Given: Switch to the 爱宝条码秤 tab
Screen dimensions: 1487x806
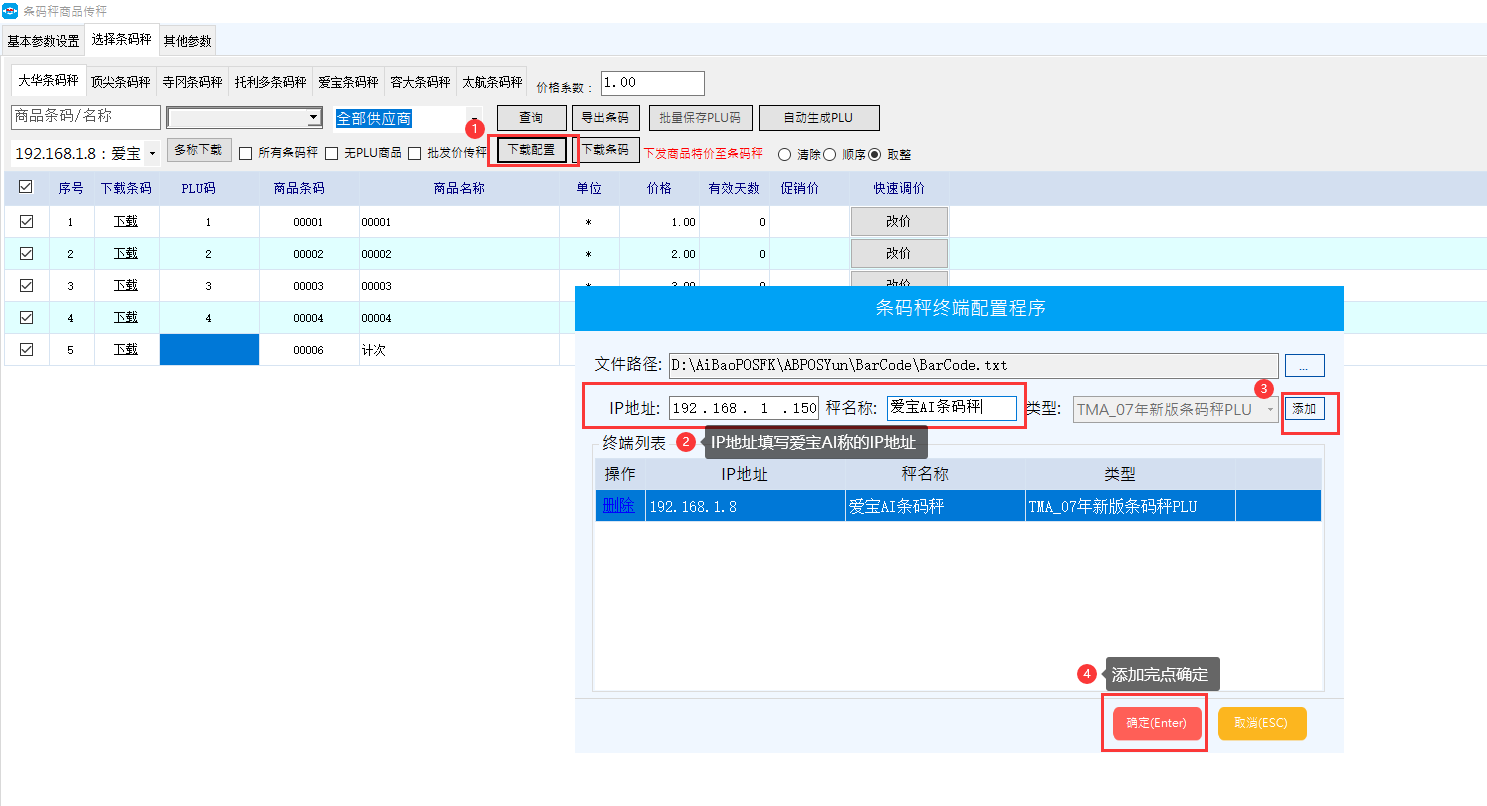Looking at the screenshot, I should (x=348, y=82).
